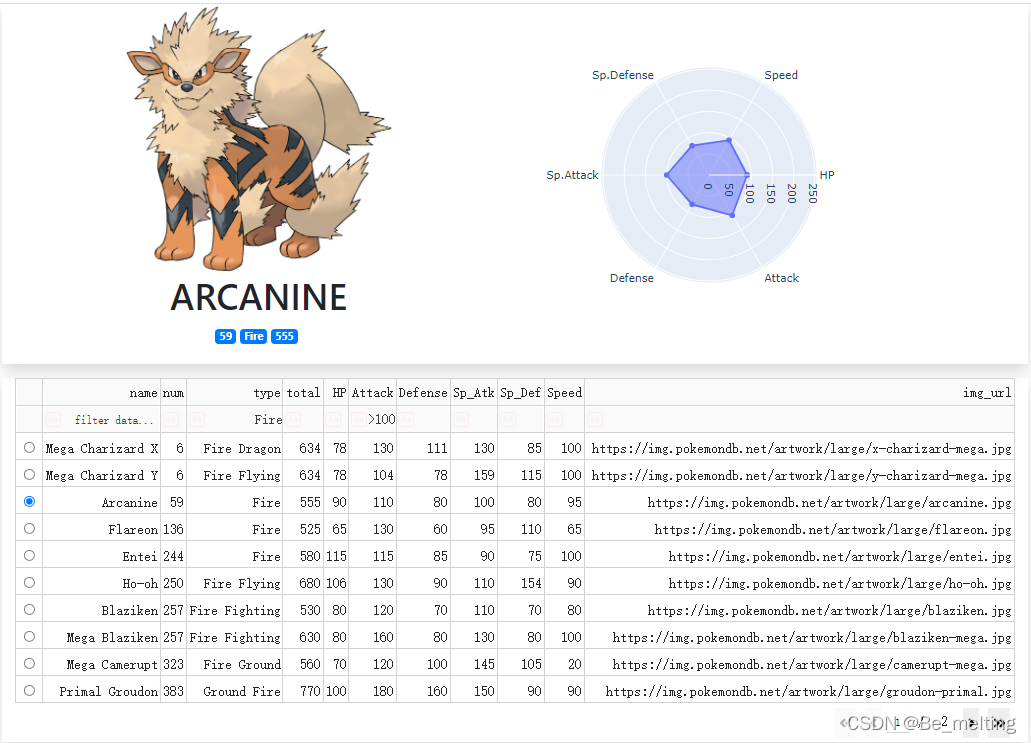The width and height of the screenshot is (1031, 743).
Task: Toggle case sensitivity Aa icon in Sp_Atk filter
Action: (x=460, y=419)
